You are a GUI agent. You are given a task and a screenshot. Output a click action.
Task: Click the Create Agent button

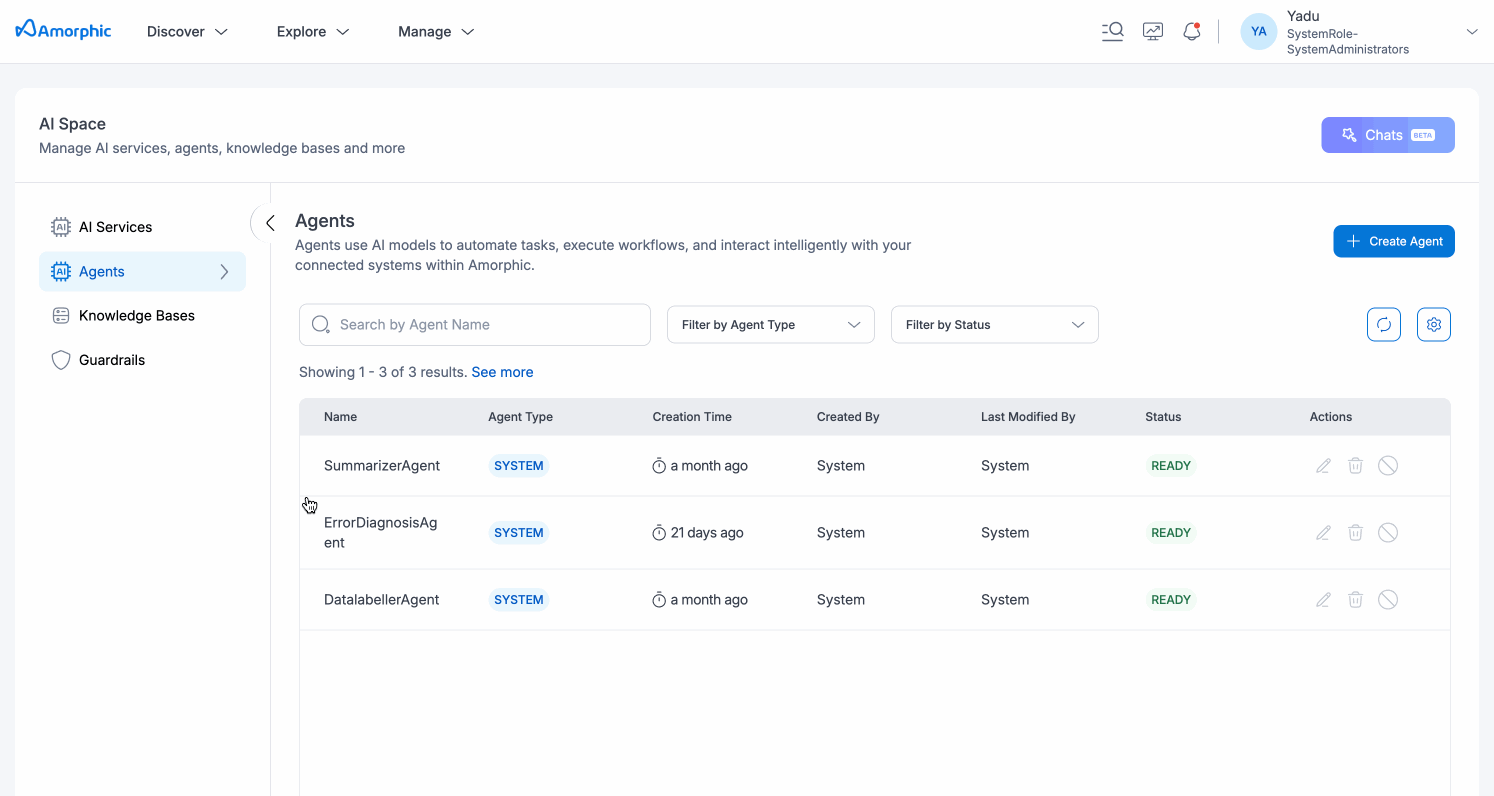(x=1393, y=241)
